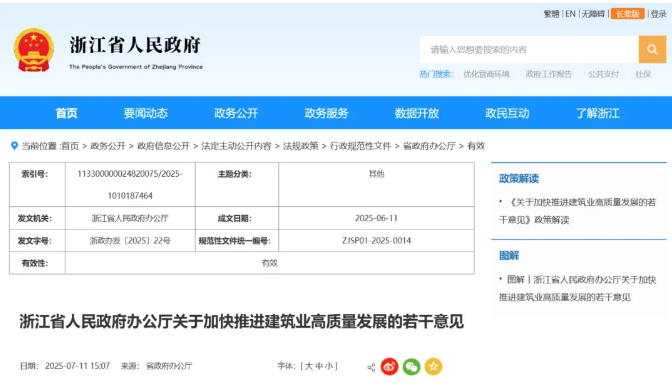
Task: Open the 了解浙江 navigation tab
Action: coord(598,113)
